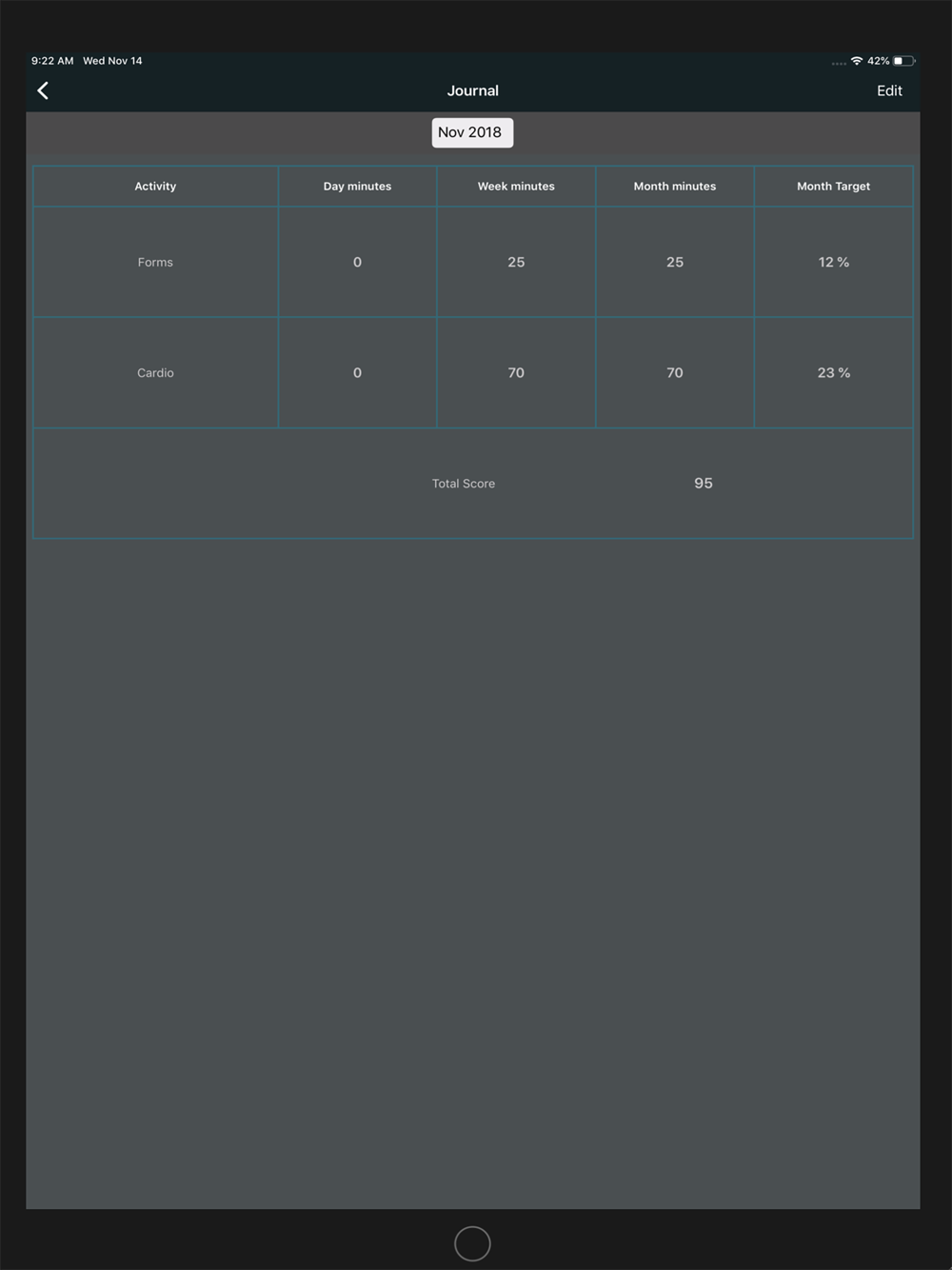Tap Forms month target 12 %
The width and height of the screenshot is (952, 1270).
coord(833,263)
